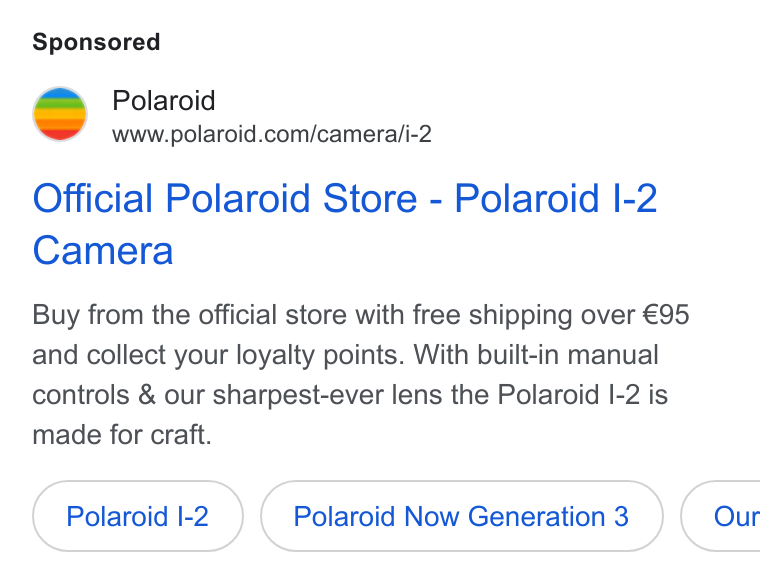This screenshot has width=760, height=584.
Task: Open the Polaroid Now Generation 3 chip
Action: pos(461,516)
